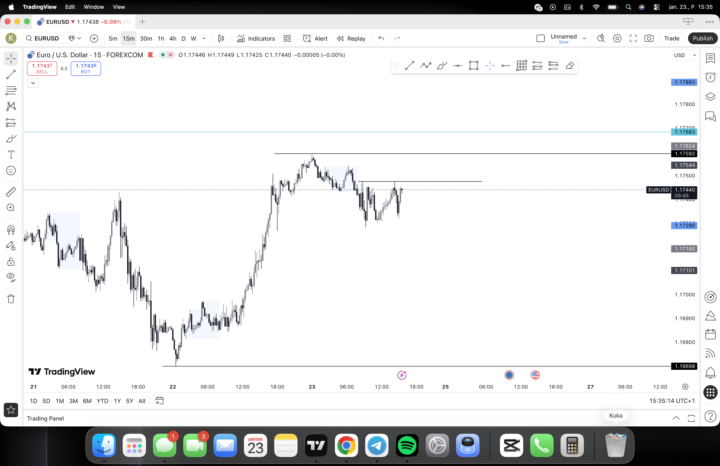The width and height of the screenshot is (720, 466).
Task: Select the eraser tool in floating toolbar
Action: (x=569, y=66)
